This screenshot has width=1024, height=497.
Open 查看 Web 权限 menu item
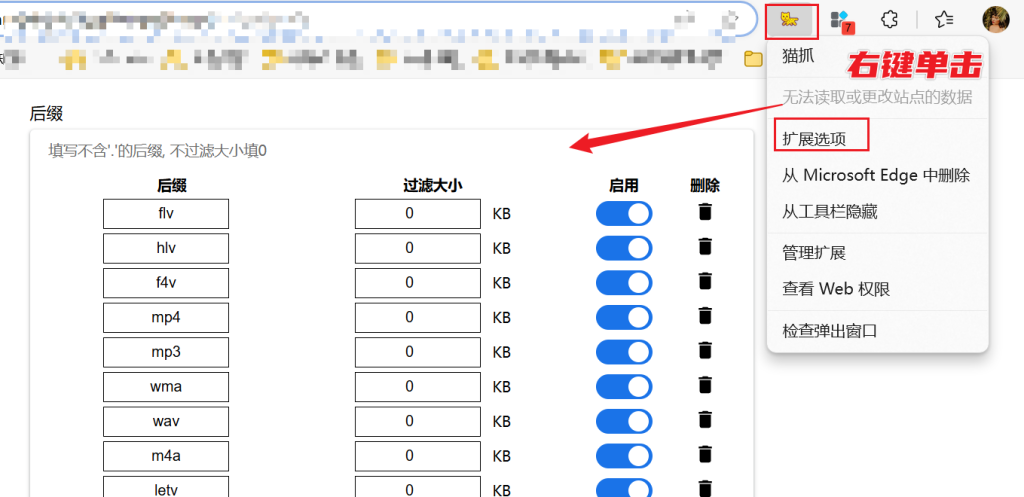835,289
